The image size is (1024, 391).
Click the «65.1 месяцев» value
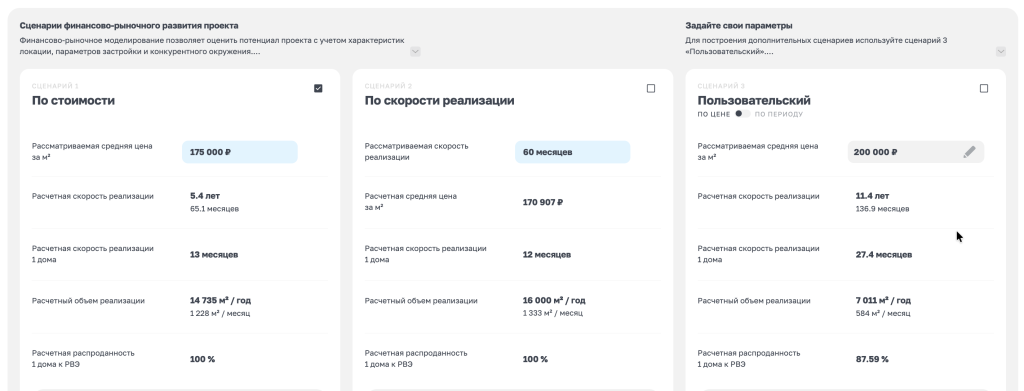pyautogui.click(x=214, y=209)
